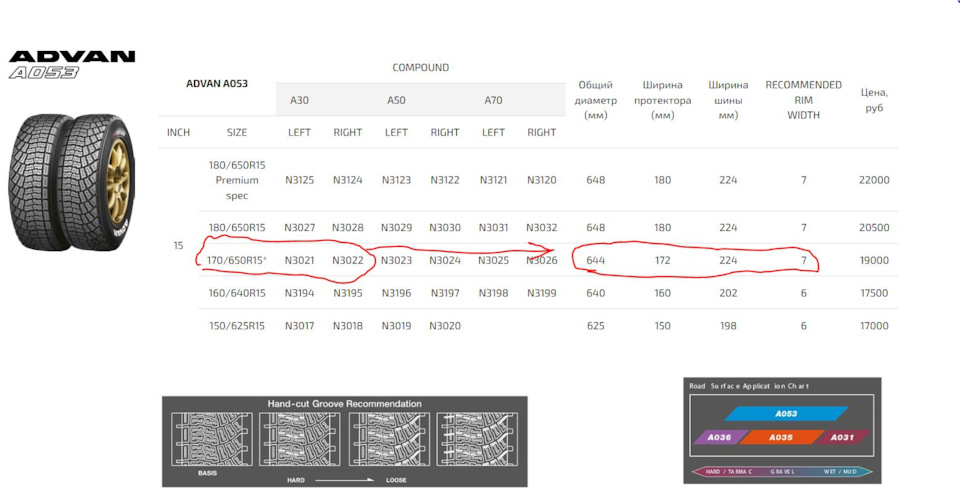Click the 644 overall diameter value
This screenshot has width=960, height=495.
point(596,260)
